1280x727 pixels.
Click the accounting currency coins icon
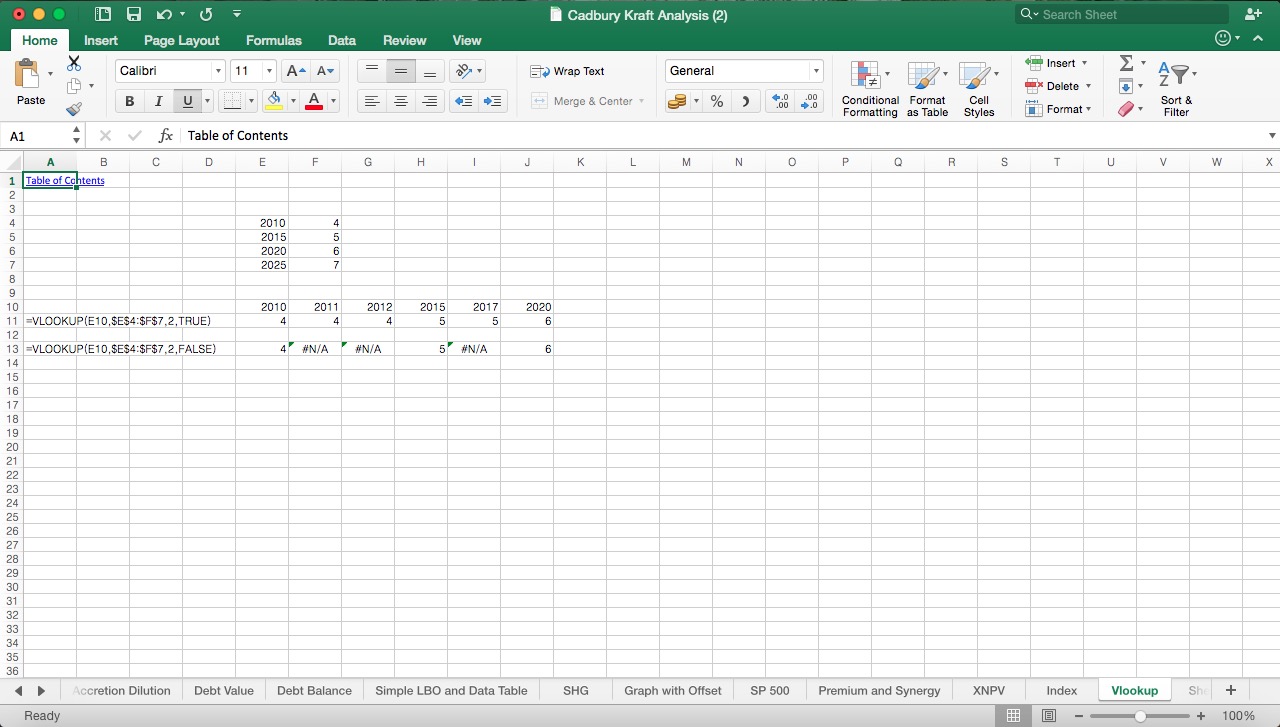click(x=677, y=101)
